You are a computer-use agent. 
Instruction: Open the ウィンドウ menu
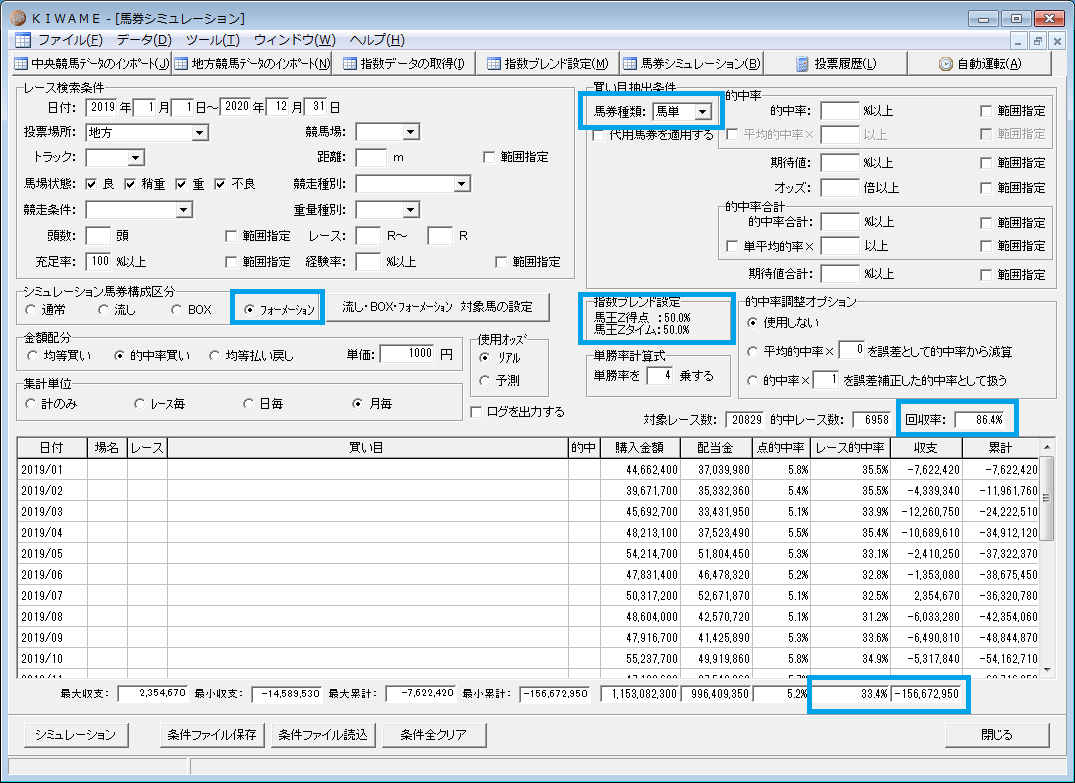tap(295, 40)
